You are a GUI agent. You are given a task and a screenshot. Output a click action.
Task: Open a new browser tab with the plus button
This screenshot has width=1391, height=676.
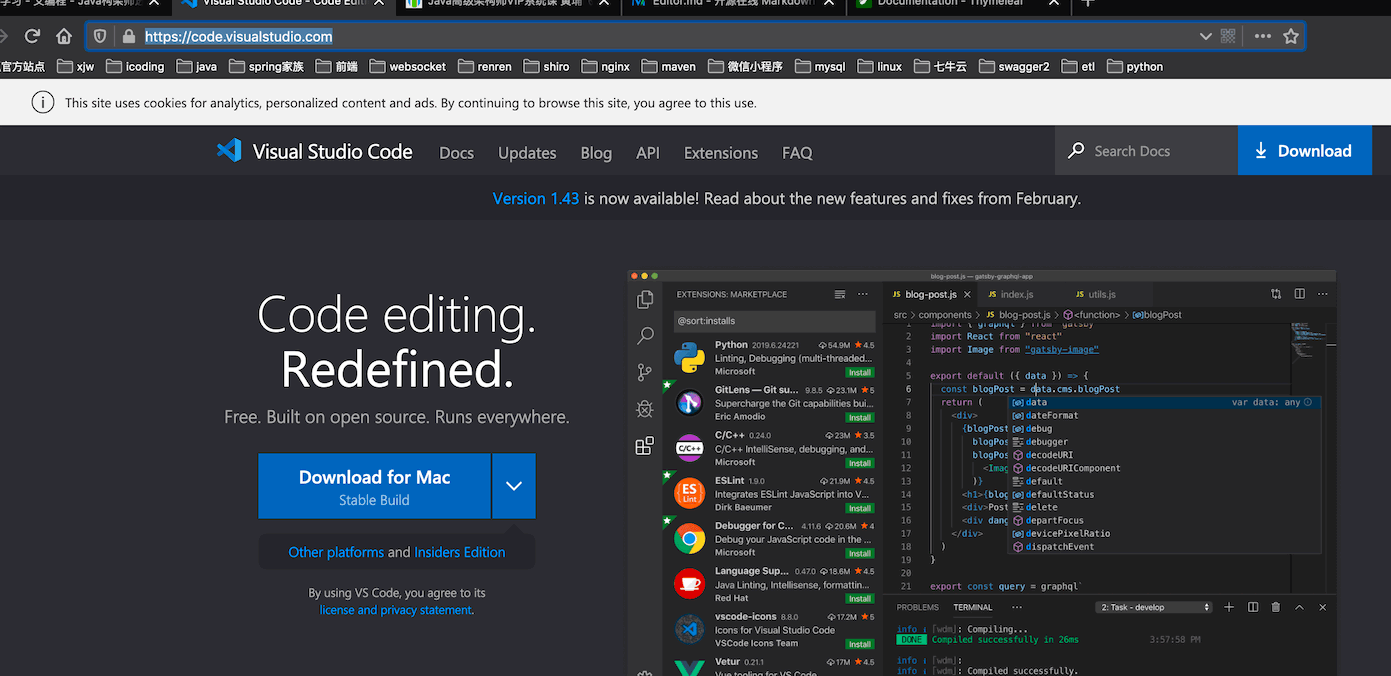pos(1088,3)
